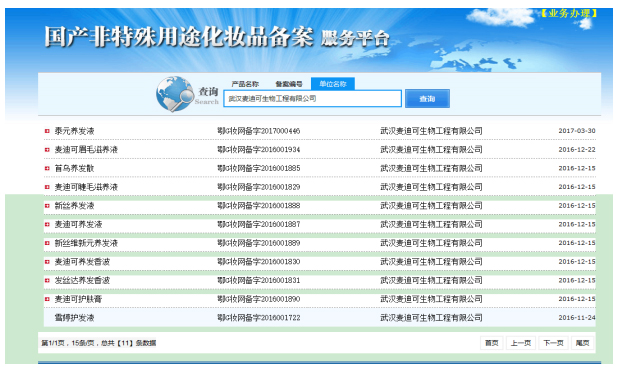Select record number 鄂G妆网备字2016001829

click(259, 187)
